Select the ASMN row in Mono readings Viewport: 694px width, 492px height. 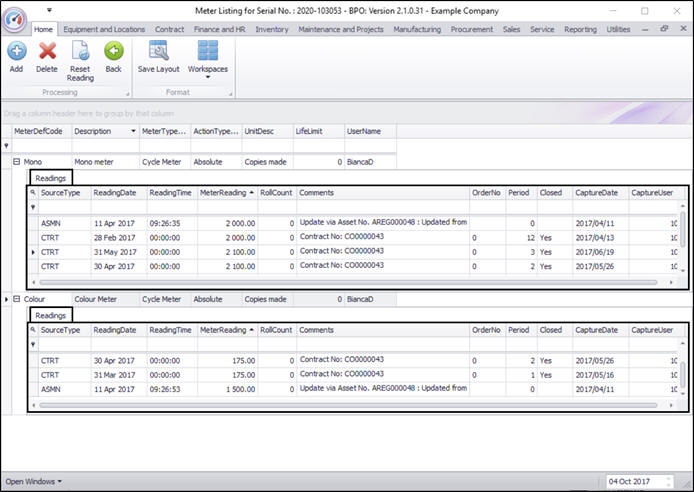50,222
